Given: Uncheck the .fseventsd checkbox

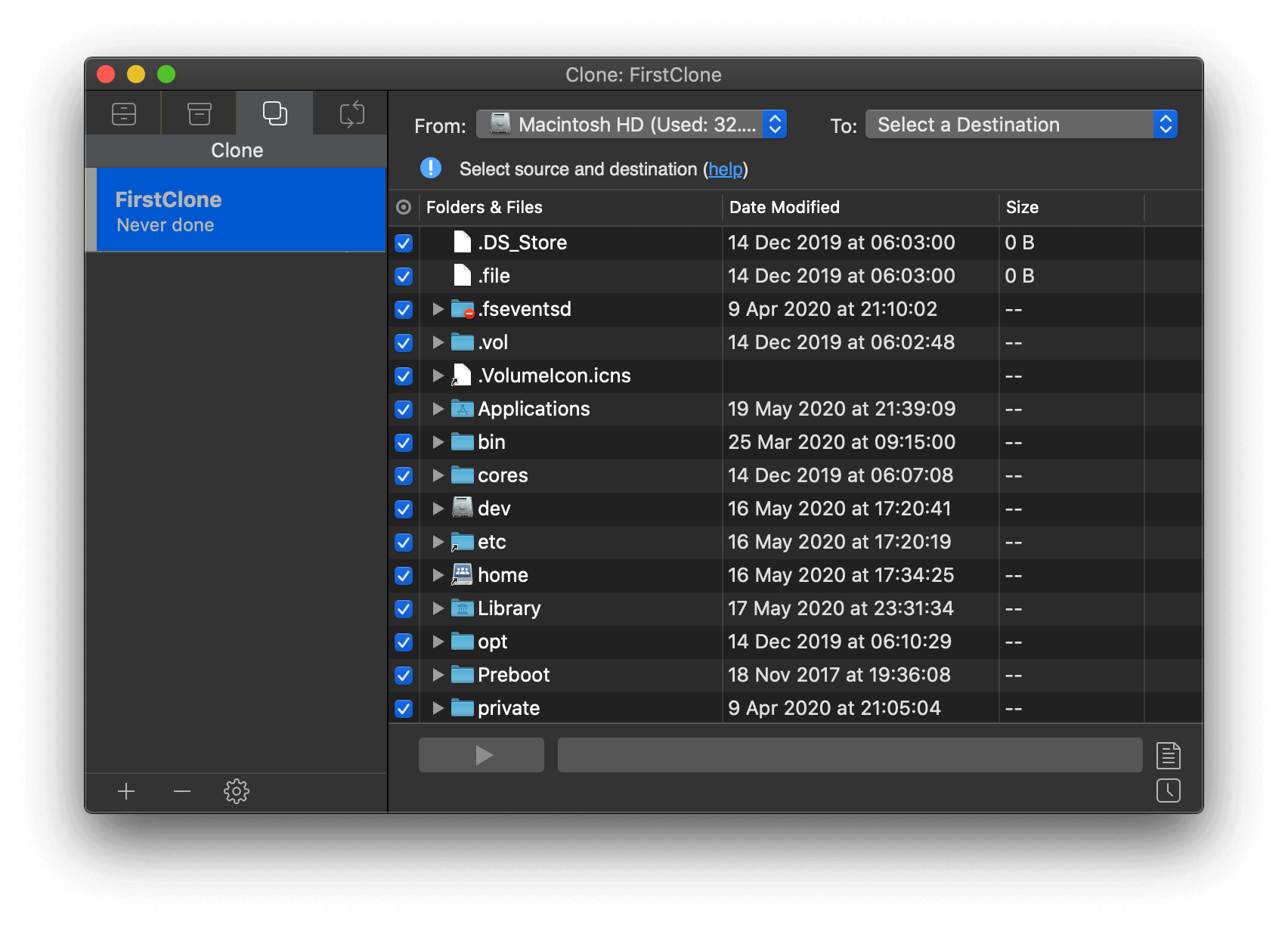Looking at the screenshot, I should [x=404, y=309].
